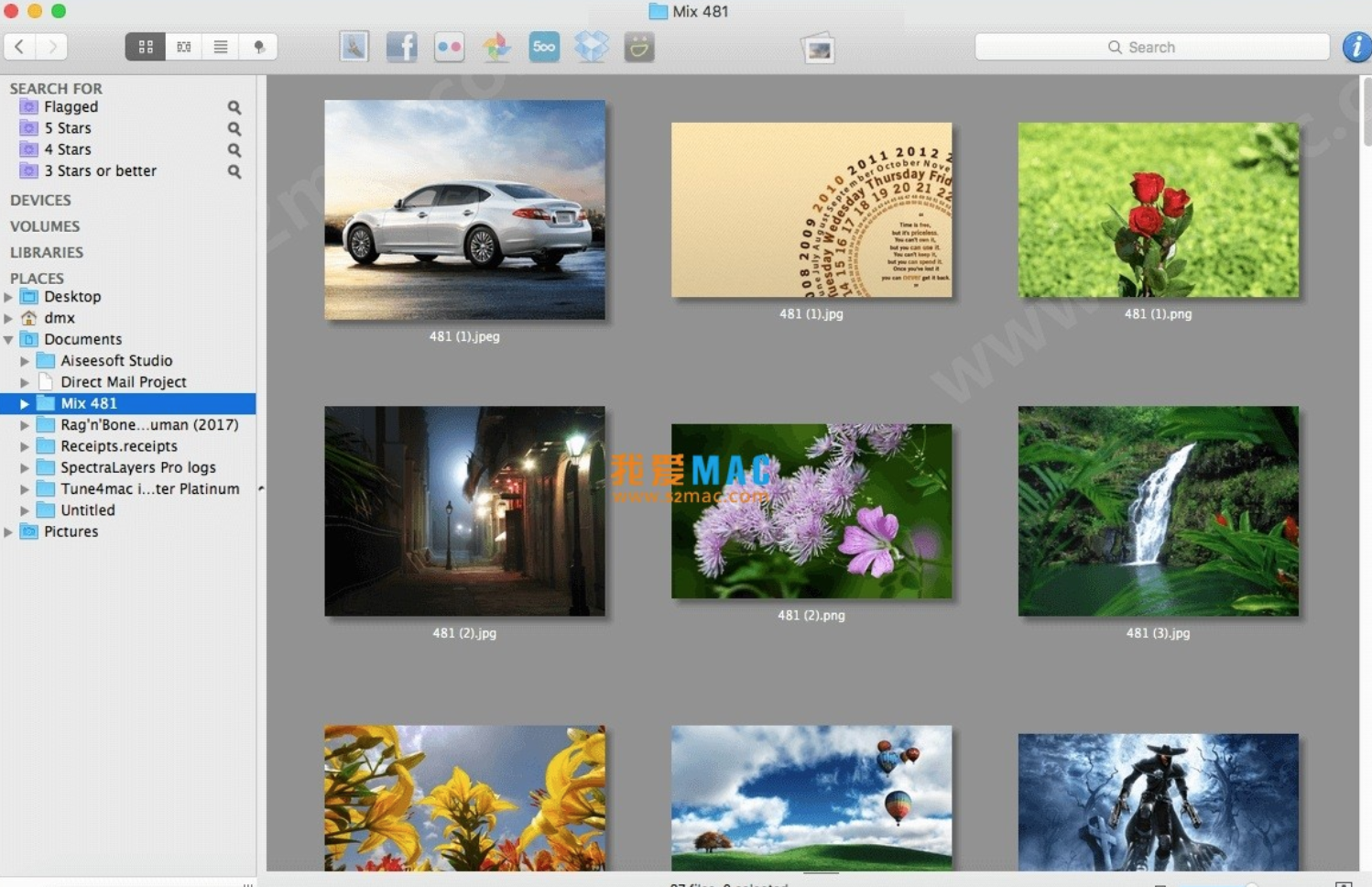Select the calendar spiral thumbnail 481 (1).jpg

pyautogui.click(x=811, y=210)
